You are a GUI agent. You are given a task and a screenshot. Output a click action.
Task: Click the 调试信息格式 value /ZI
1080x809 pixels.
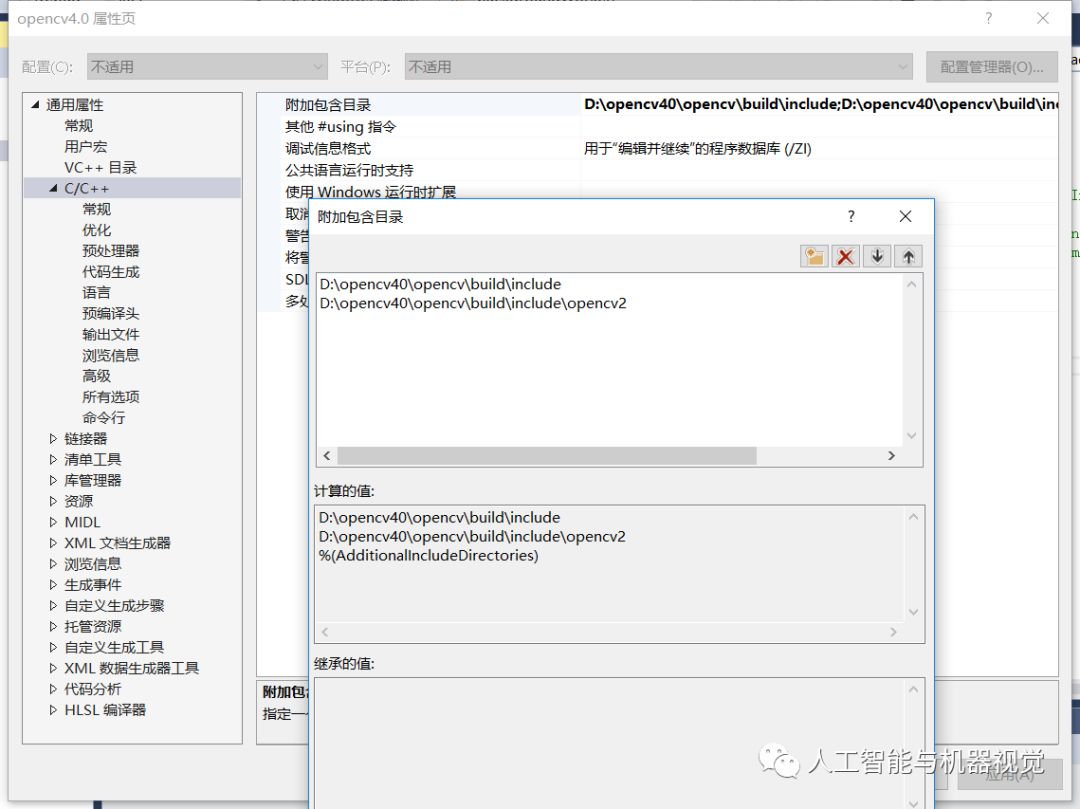click(x=698, y=149)
